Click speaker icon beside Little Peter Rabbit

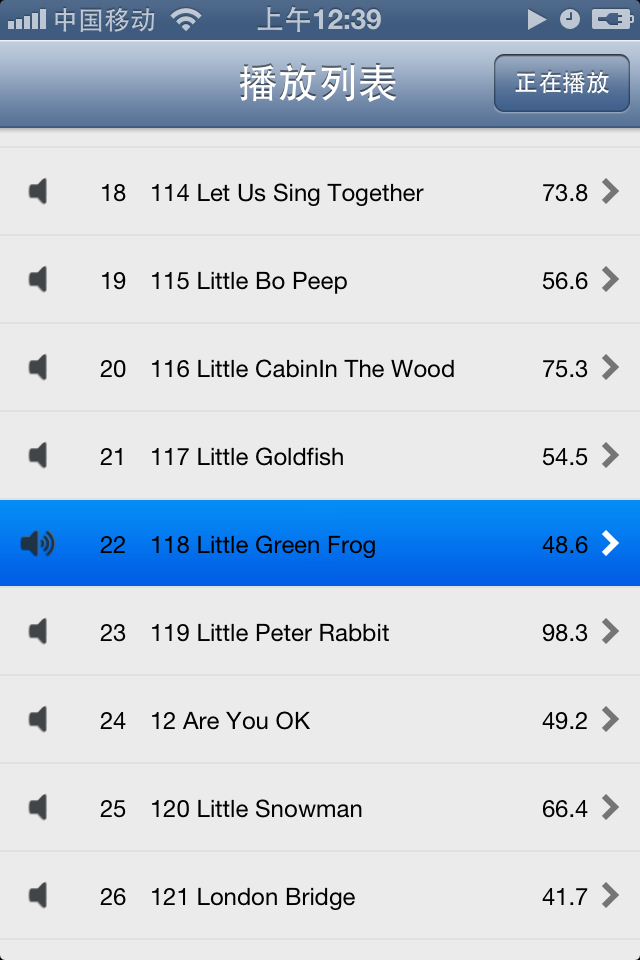38,632
